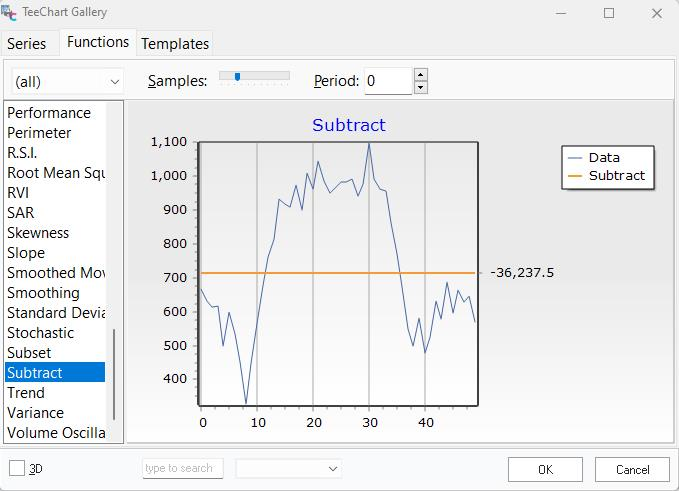Image resolution: width=679 pixels, height=491 pixels.
Task: Switch to the Series tab
Action: coord(27,44)
